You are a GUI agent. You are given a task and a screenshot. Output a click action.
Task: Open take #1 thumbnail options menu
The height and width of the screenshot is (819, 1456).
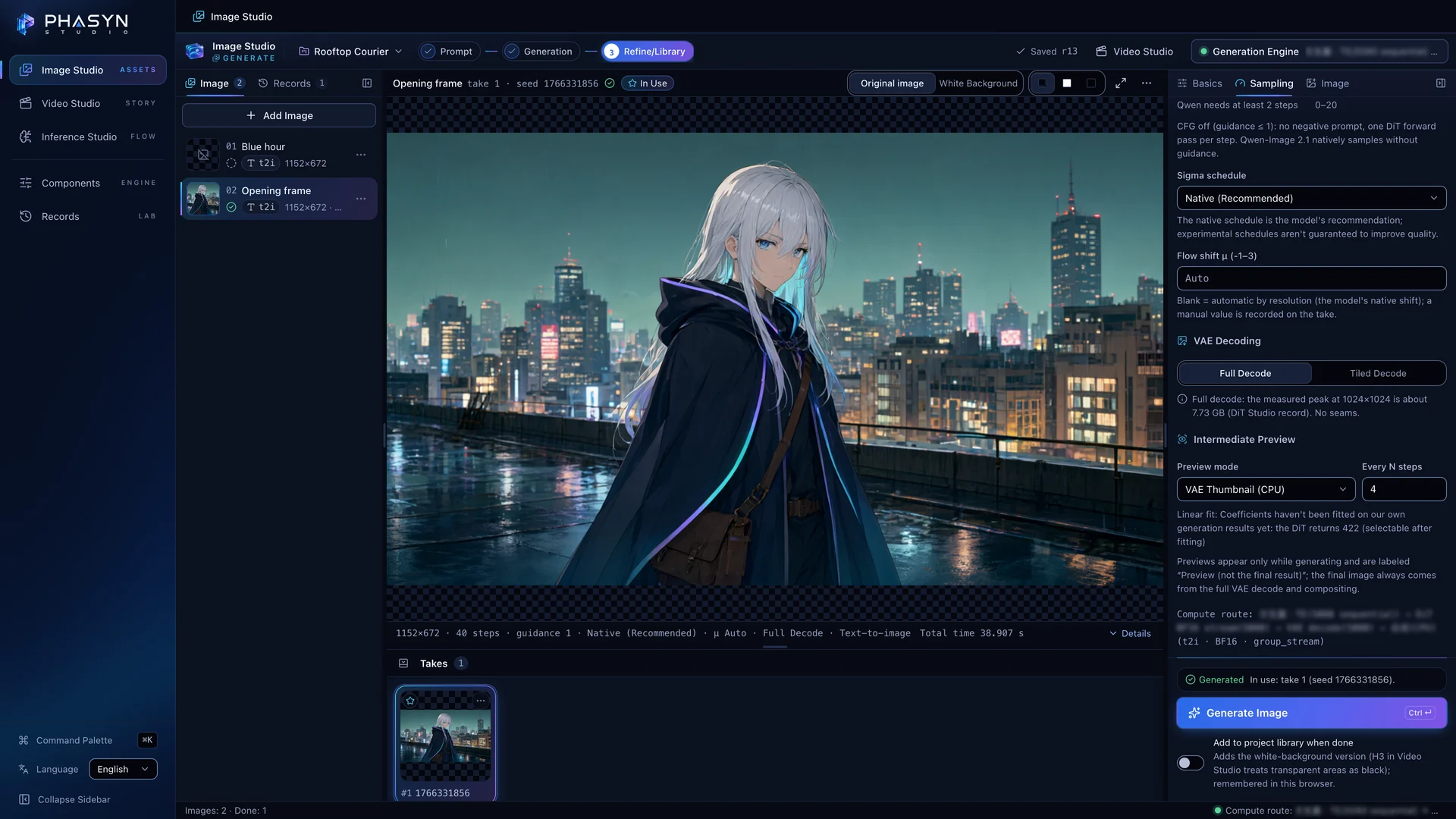point(481,701)
